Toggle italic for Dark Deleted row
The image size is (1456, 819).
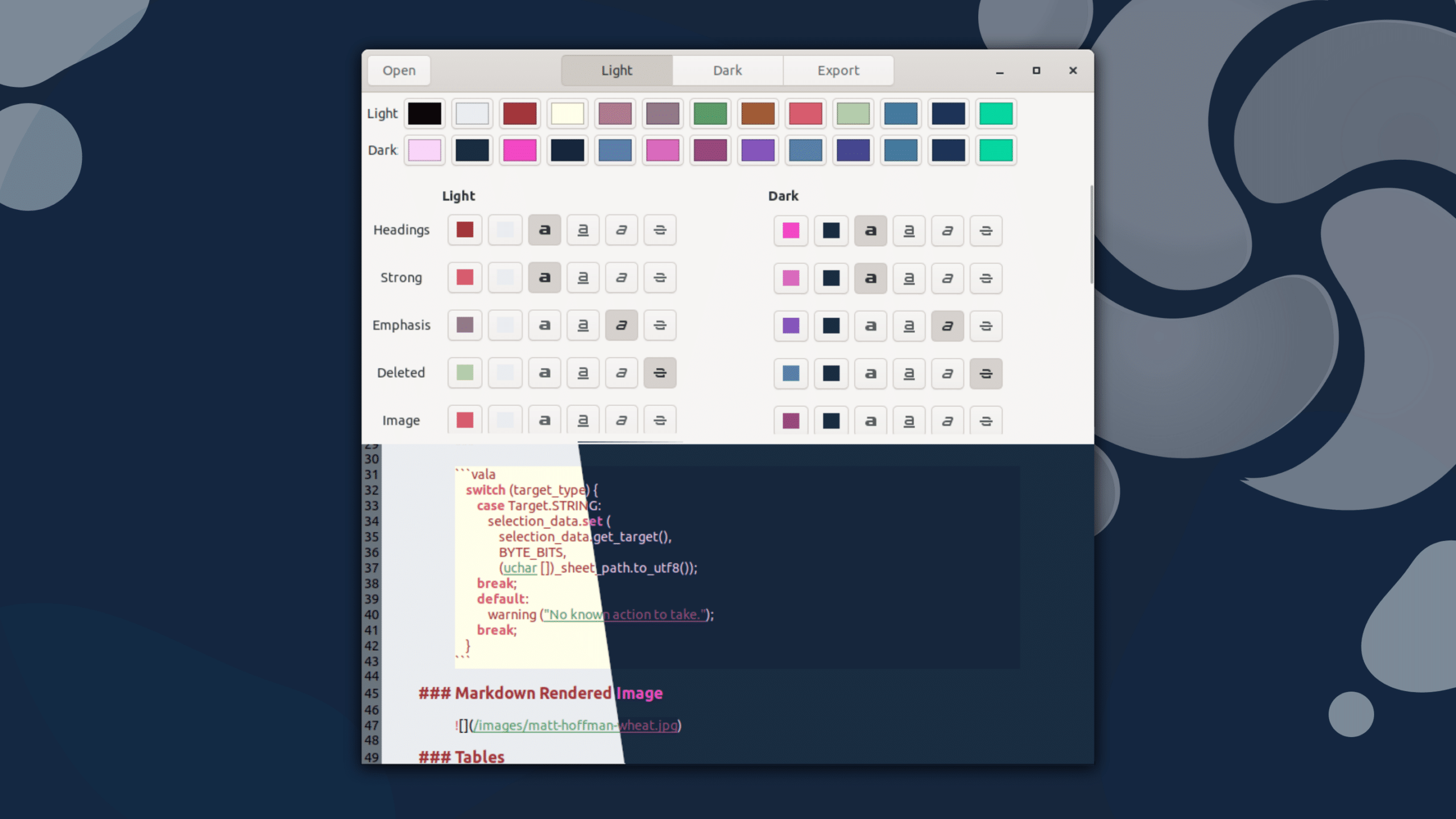point(948,374)
